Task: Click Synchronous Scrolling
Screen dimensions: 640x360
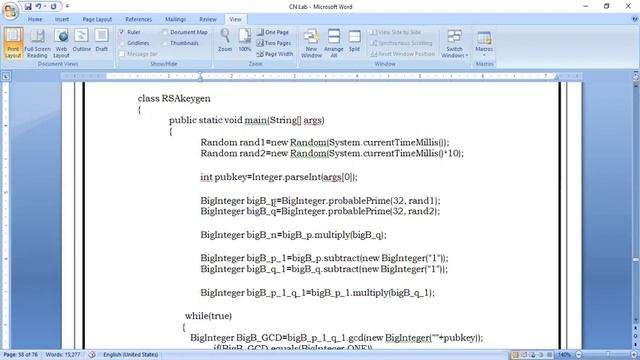Action: [401, 43]
